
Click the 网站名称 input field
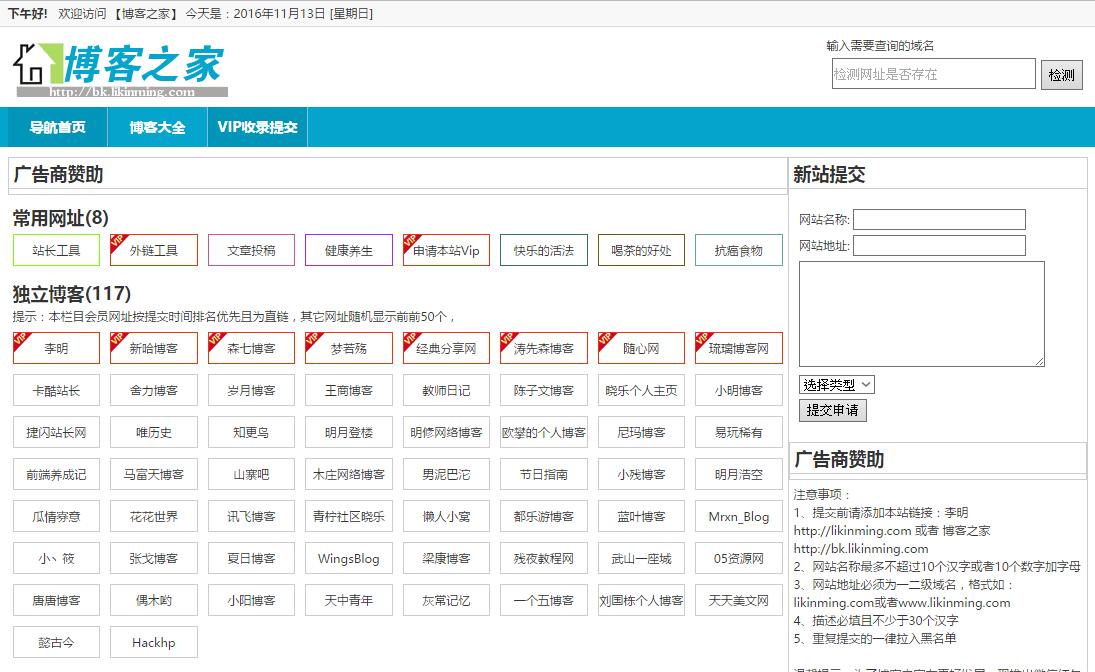939,220
